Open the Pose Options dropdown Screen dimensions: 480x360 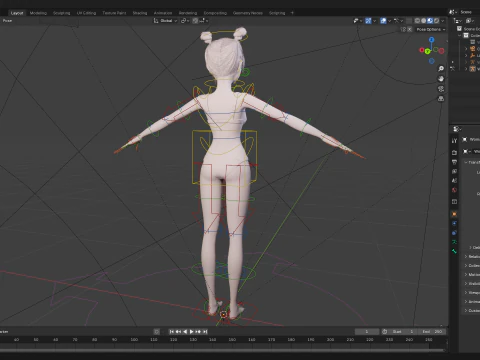[431, 29]
